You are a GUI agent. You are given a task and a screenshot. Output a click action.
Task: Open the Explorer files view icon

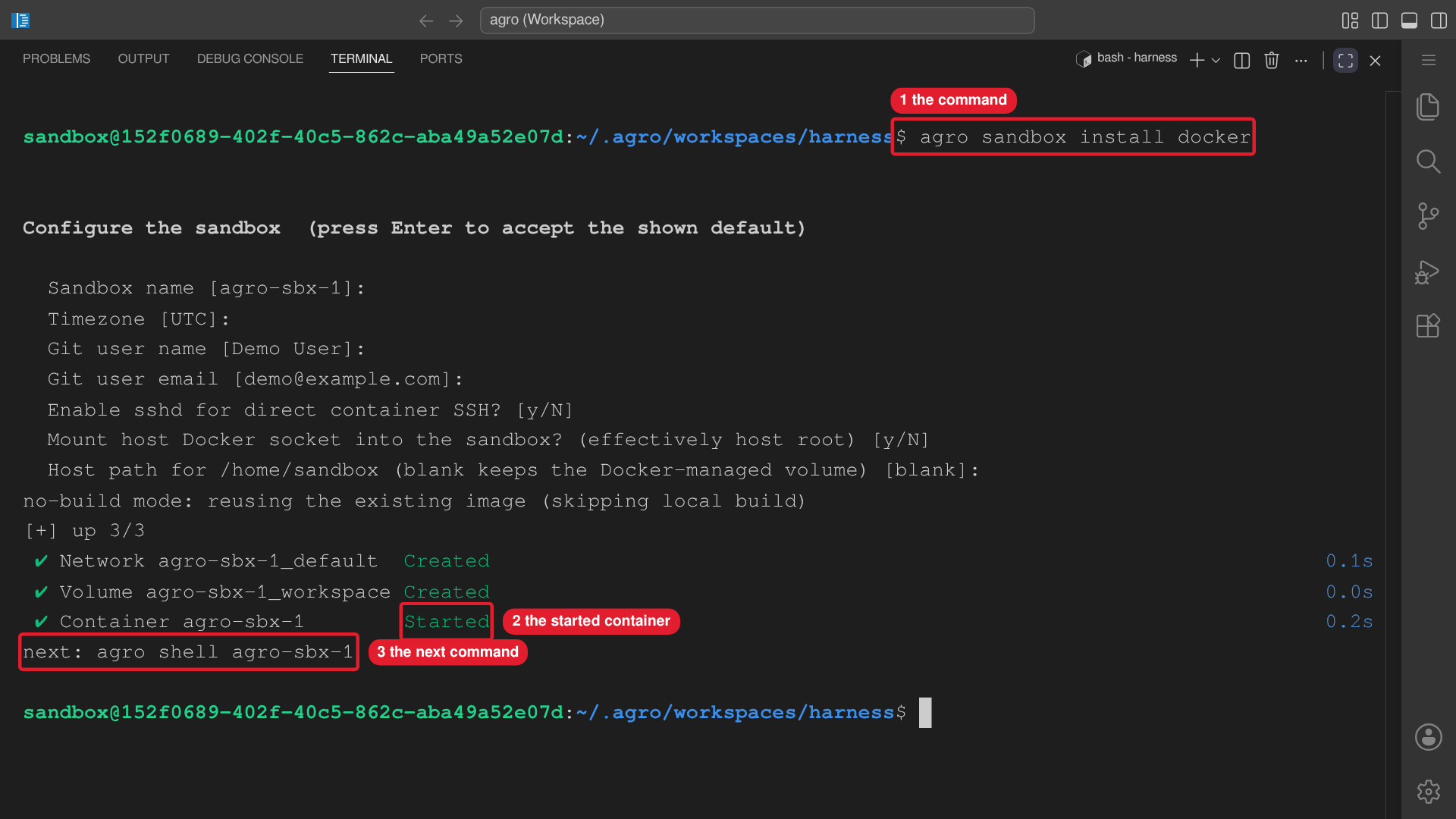pyautogui.click(x=1428, y=107)
